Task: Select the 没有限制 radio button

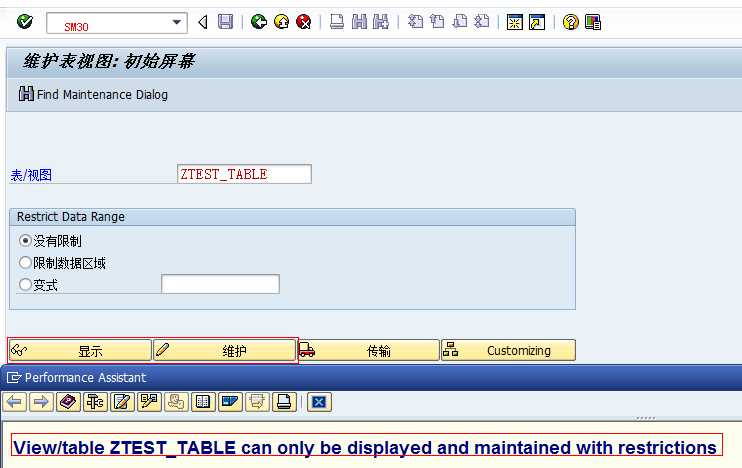Action: [x=25, y=240]
